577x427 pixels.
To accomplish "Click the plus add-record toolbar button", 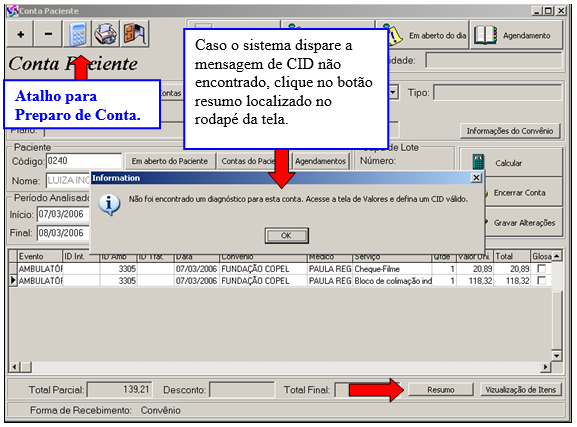I will point(21,34).
